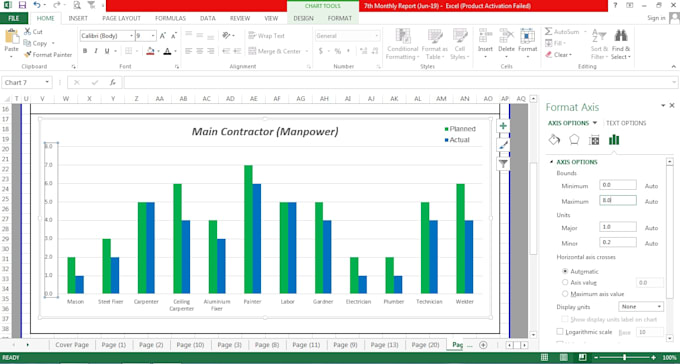The width and height of the screenshot is (680, 364).
Task: Open the Cover Page sheet tab
Action: tap(72, 345)
